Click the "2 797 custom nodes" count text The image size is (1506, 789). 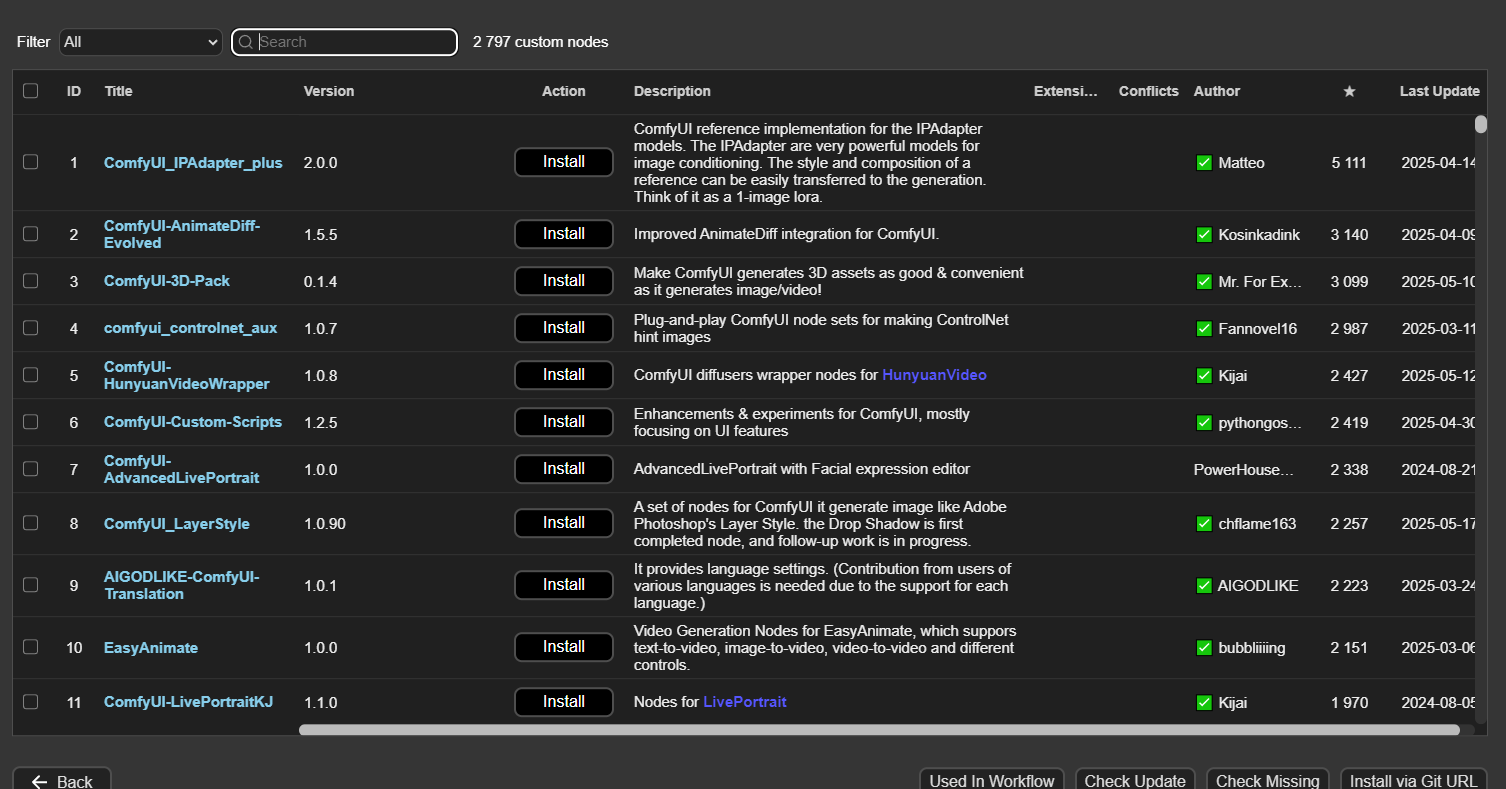click(541, 42)
